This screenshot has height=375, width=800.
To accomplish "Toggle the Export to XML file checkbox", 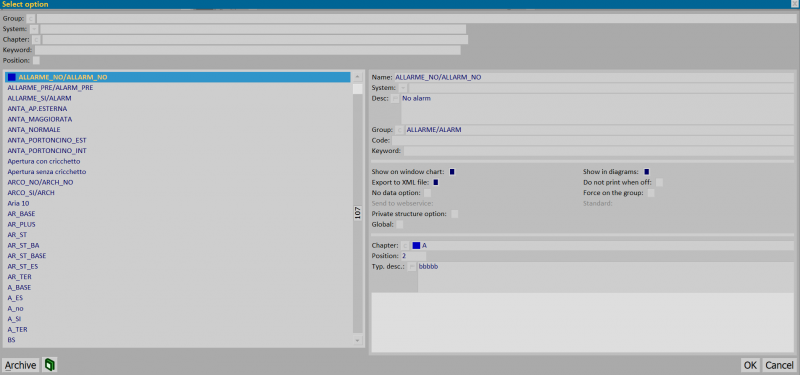I will pyautogui.click(x=436, y=182).
